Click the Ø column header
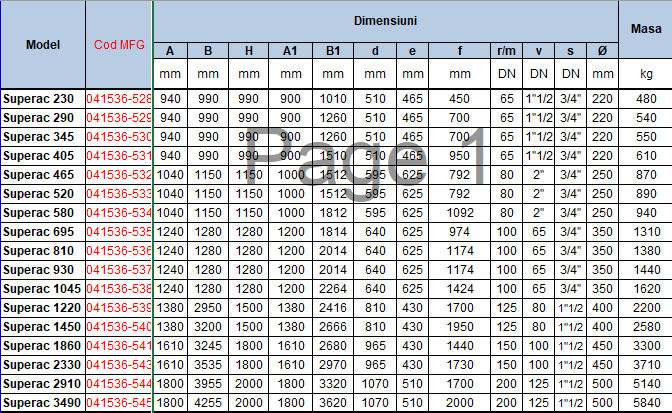672x413 pixels. (600, 51)
